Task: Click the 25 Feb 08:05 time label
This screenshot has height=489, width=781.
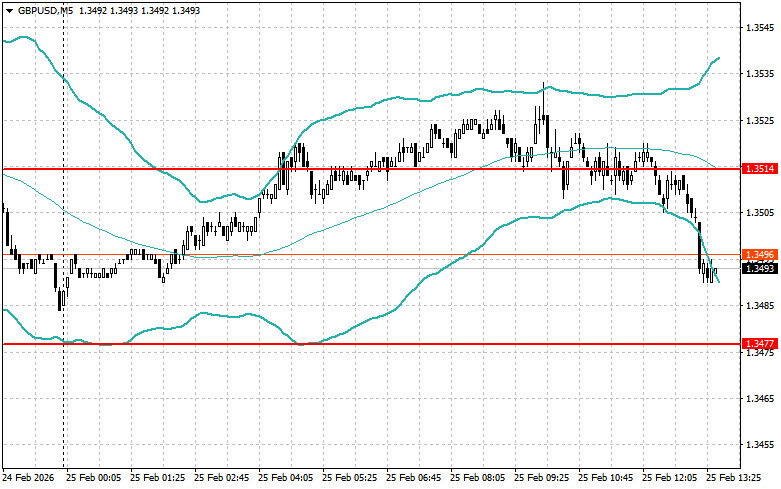Action: click(x=478, y=478)
